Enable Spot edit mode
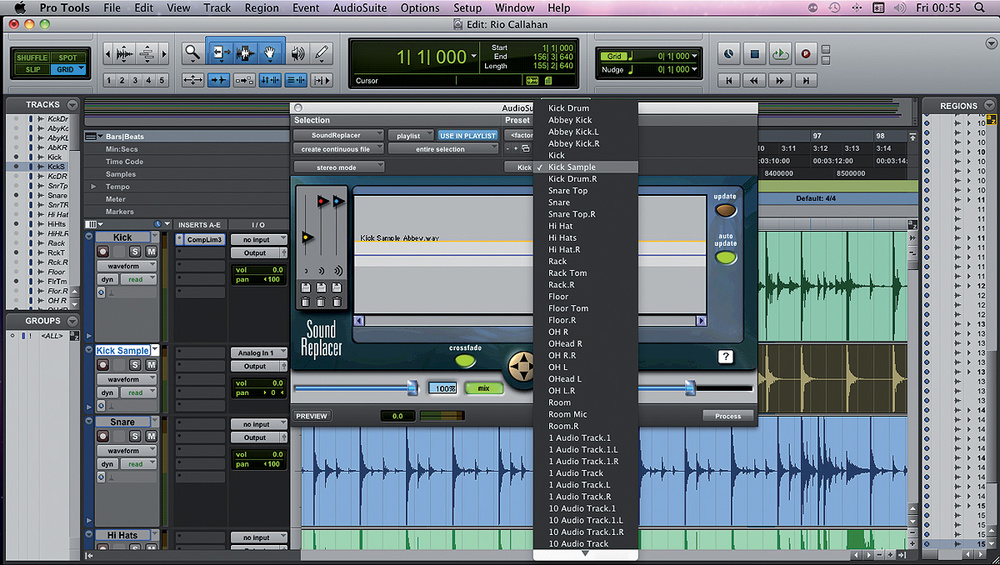This screenshot has height=565, width=1000. tap(68, 57)
